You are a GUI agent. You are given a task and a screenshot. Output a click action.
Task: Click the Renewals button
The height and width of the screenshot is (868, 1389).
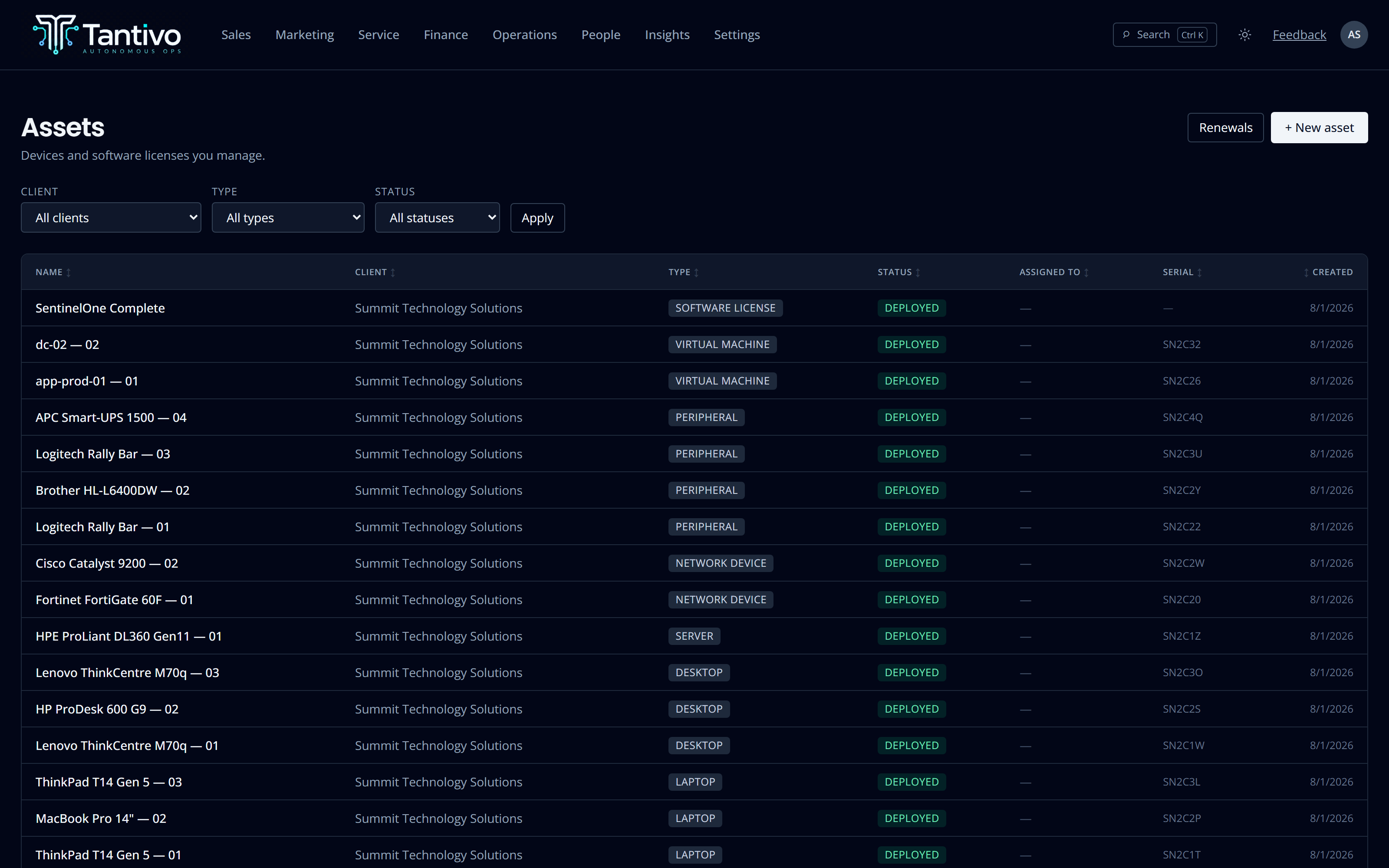pos(1225,128)
